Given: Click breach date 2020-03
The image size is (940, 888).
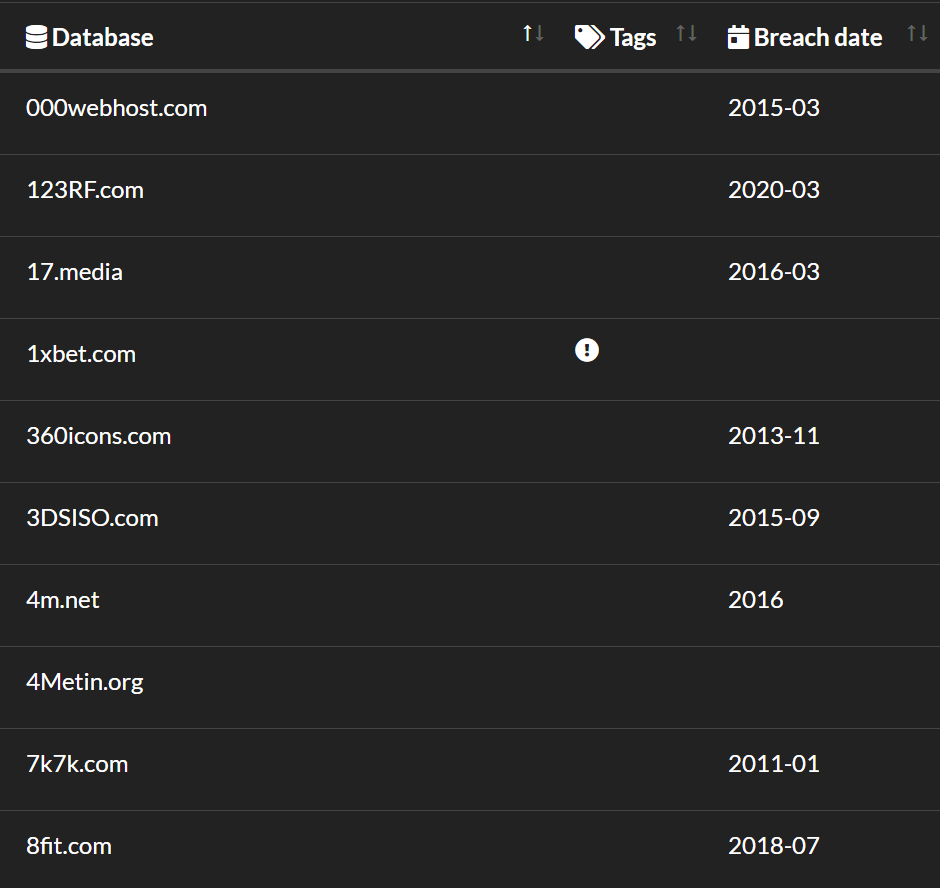Looking at the screenshot, I should 773,190.
